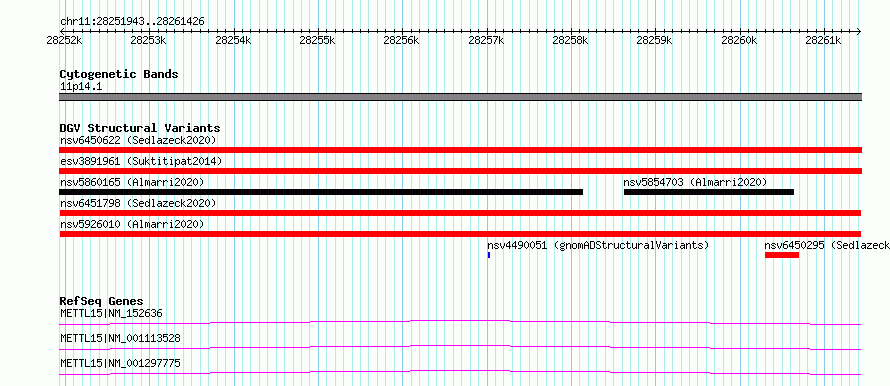Select the red bar under nsv5926010
Viewport: 890px width, 386px height.
coord(460,234)
